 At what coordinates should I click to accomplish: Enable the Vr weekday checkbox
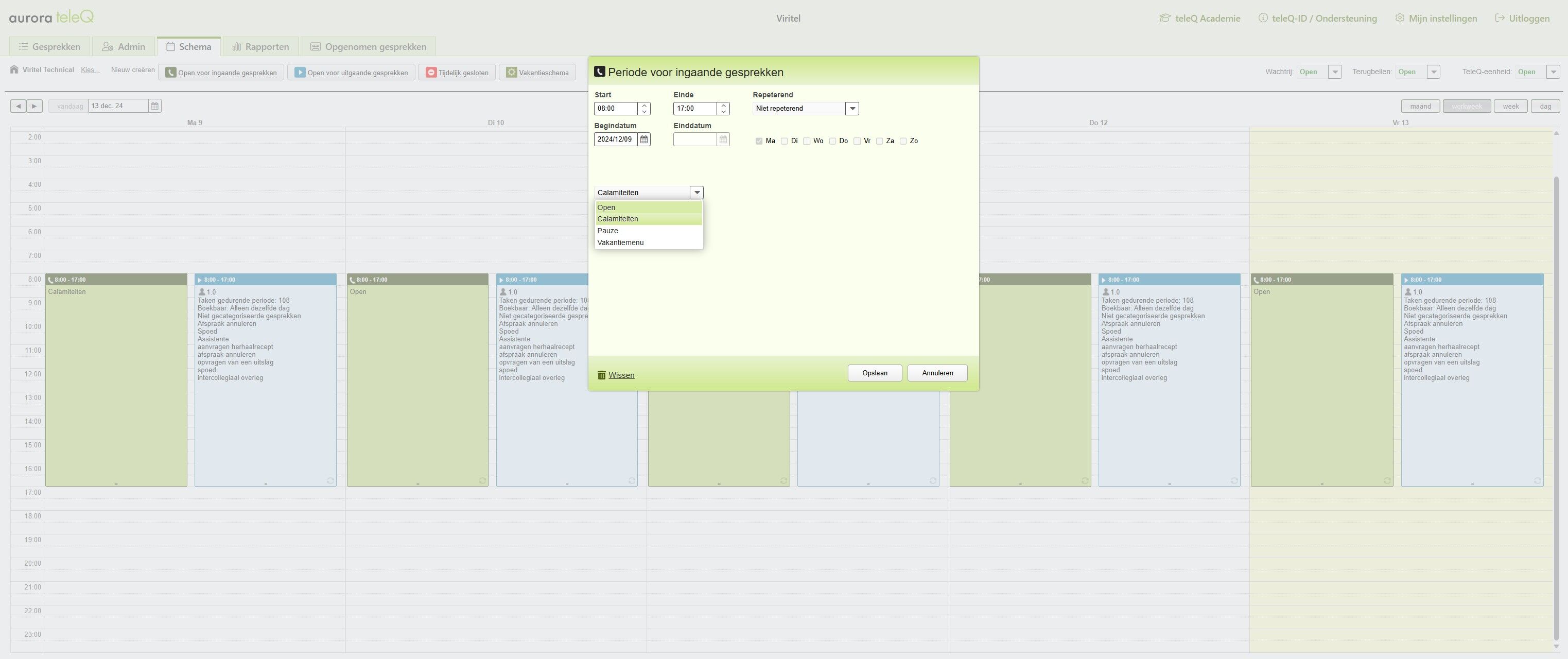[x=857, y=141]
